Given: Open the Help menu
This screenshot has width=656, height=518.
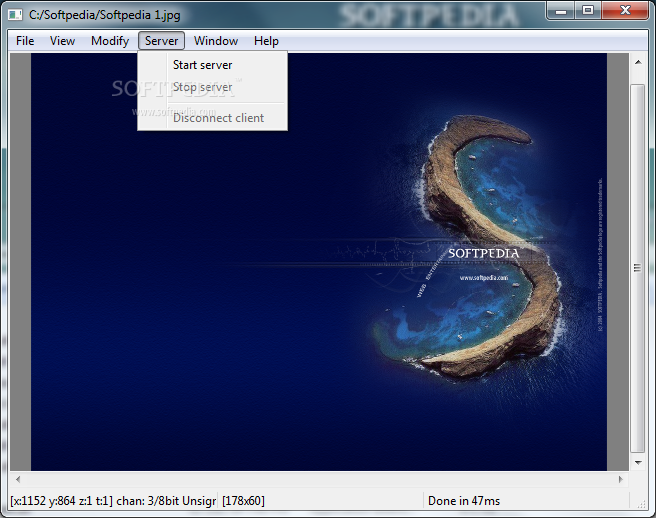Looking at the screenshot, I should point(266,41).
